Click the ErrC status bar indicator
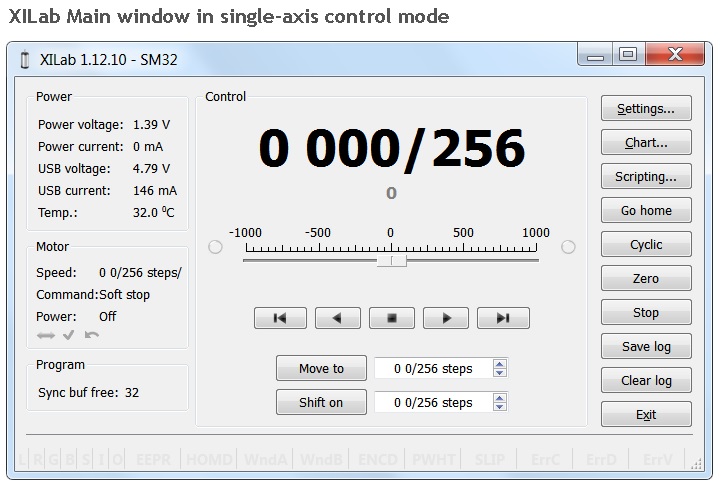This screenshot has height=488, width=722. click(x=545, y=459)
